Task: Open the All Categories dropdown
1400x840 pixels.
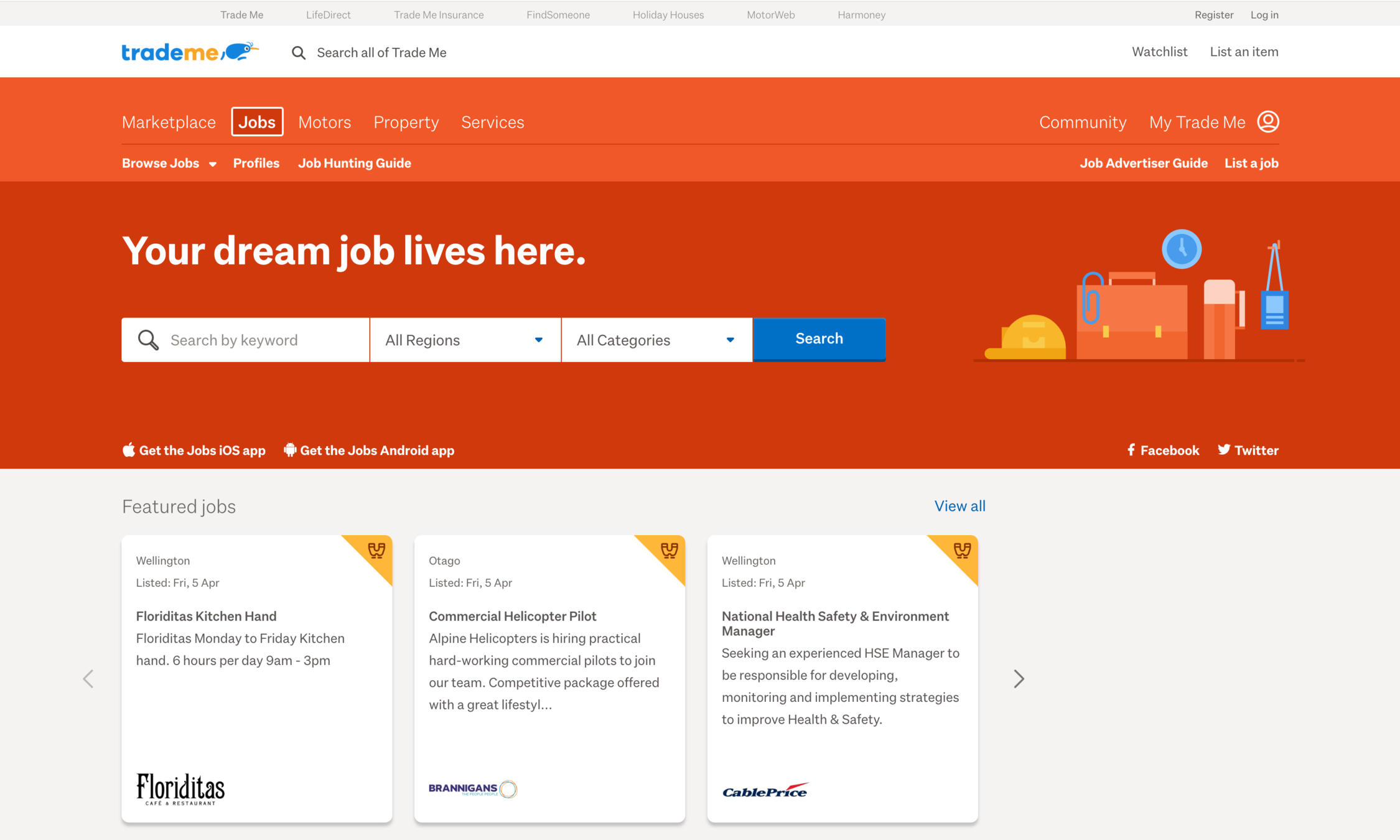Action: pyautogui.click(x=656, y=340)
